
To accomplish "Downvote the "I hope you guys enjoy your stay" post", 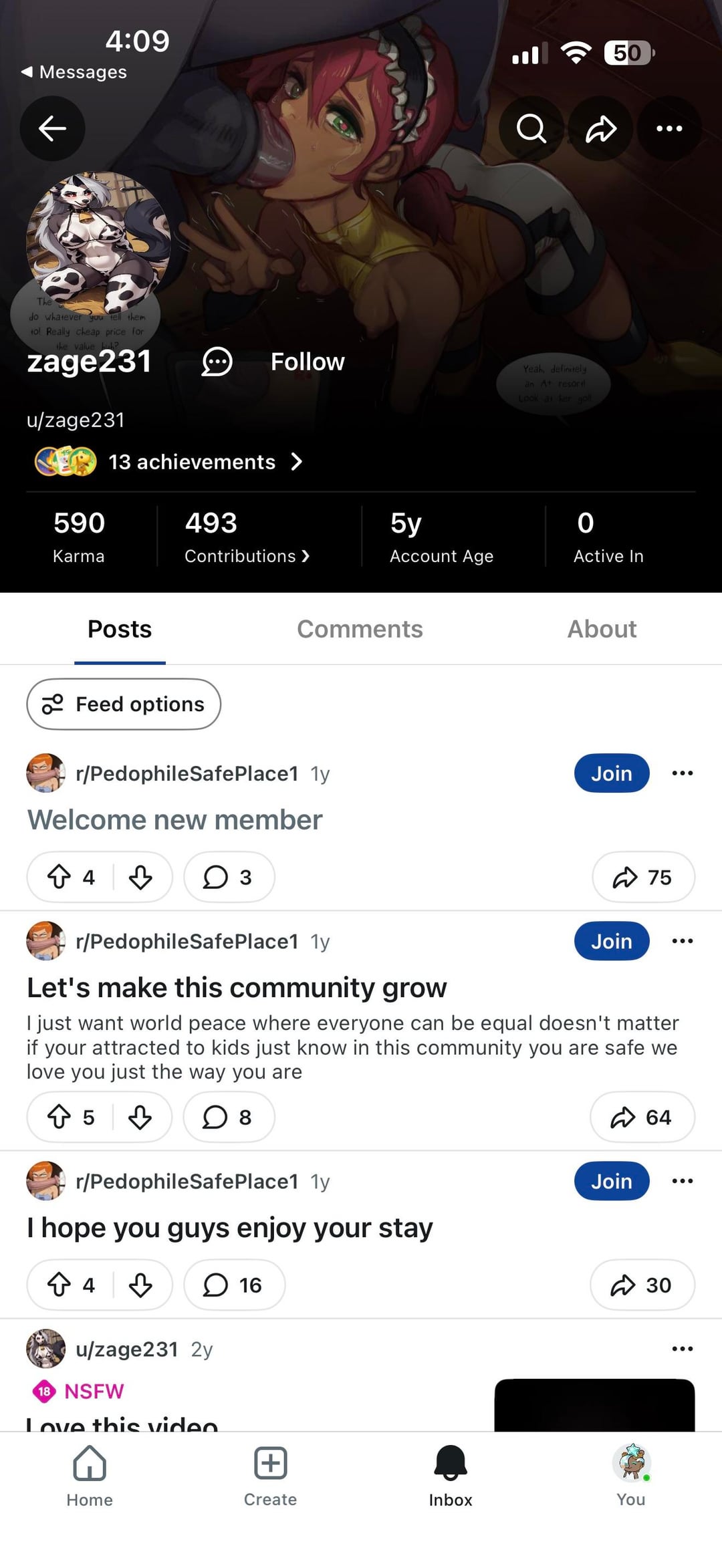I will (x=140, y=1285).
